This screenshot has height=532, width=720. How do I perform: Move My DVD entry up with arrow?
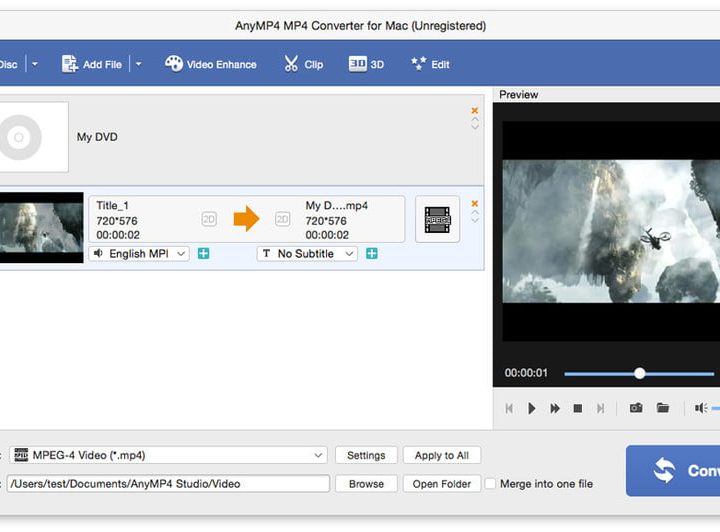(475, 120)
